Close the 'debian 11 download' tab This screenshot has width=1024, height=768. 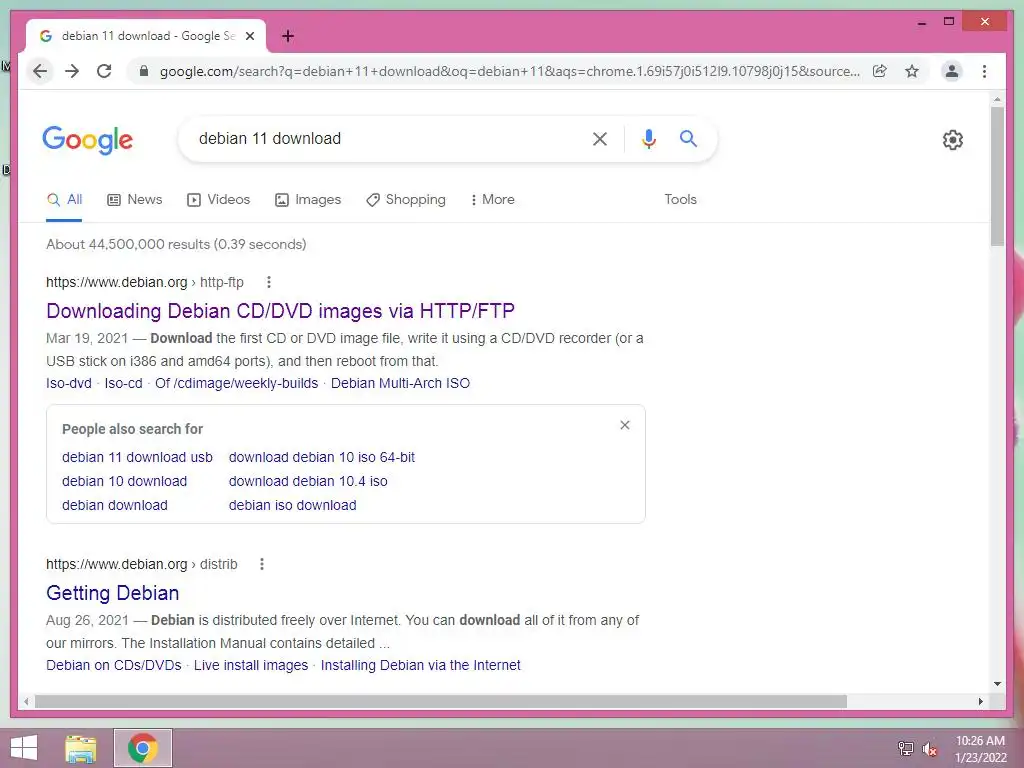[249, 37]
